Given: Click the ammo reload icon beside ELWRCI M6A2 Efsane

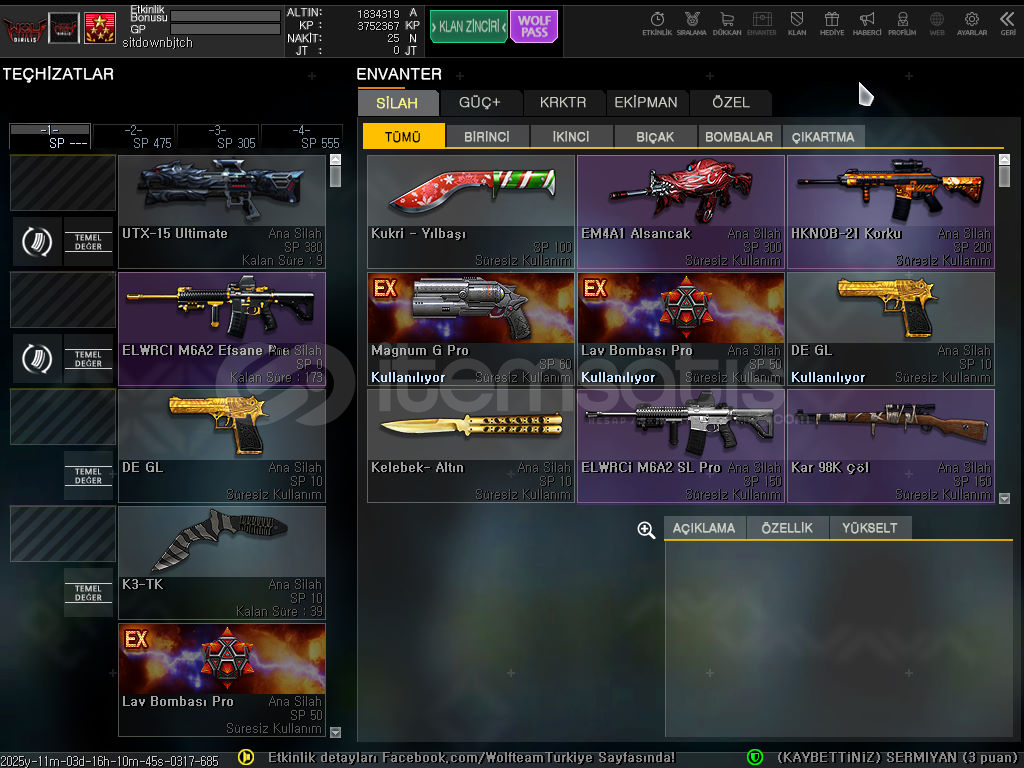Looking at the screenshot, I should [x=37, y=359].
